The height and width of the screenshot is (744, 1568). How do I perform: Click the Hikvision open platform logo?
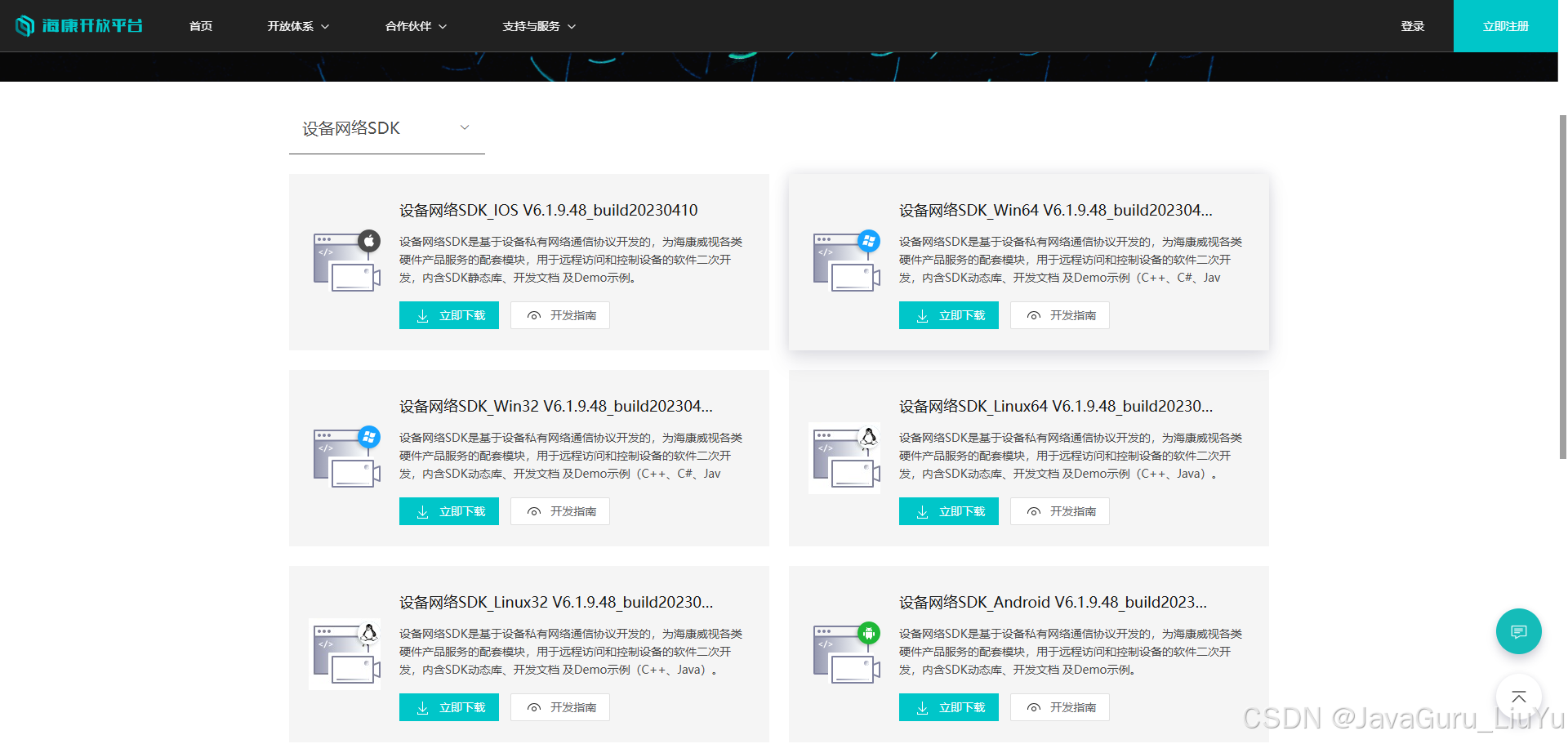pyautogui.click(x=79, y=26)
